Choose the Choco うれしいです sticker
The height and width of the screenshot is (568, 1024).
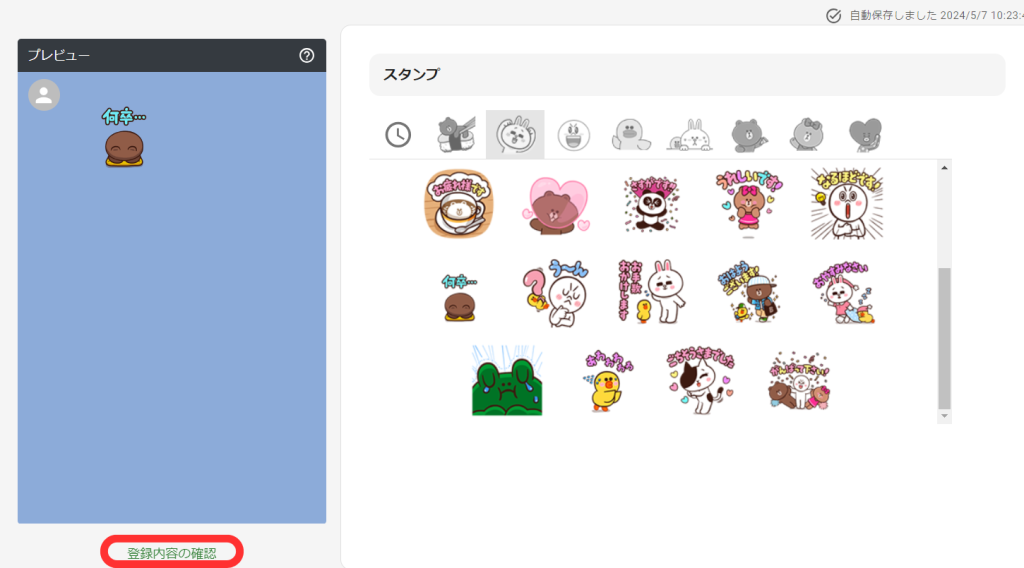coord(748,202)
